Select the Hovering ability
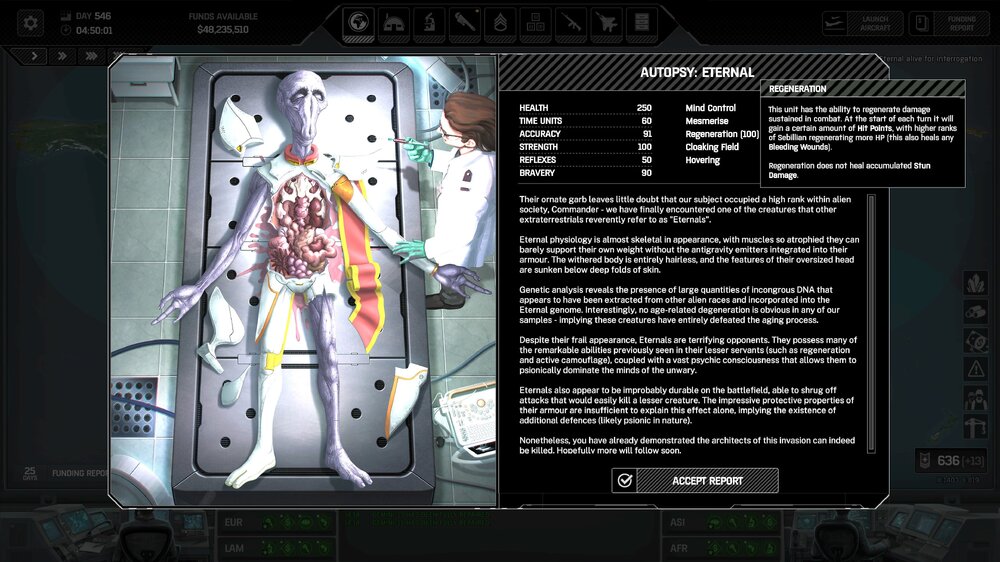 click(x=702, y=160)
